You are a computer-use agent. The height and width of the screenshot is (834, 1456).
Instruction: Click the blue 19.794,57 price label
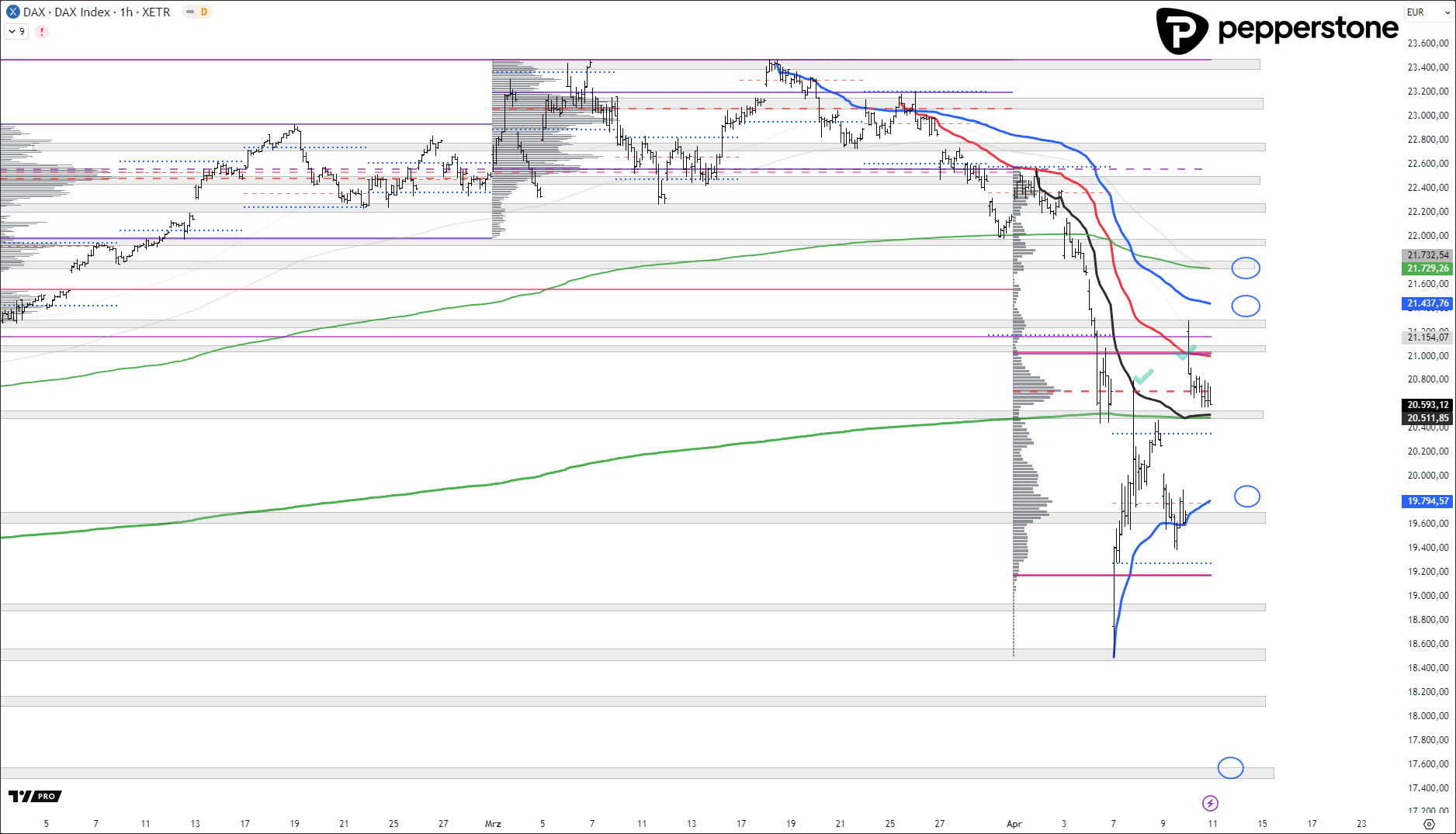(1427, 501)
